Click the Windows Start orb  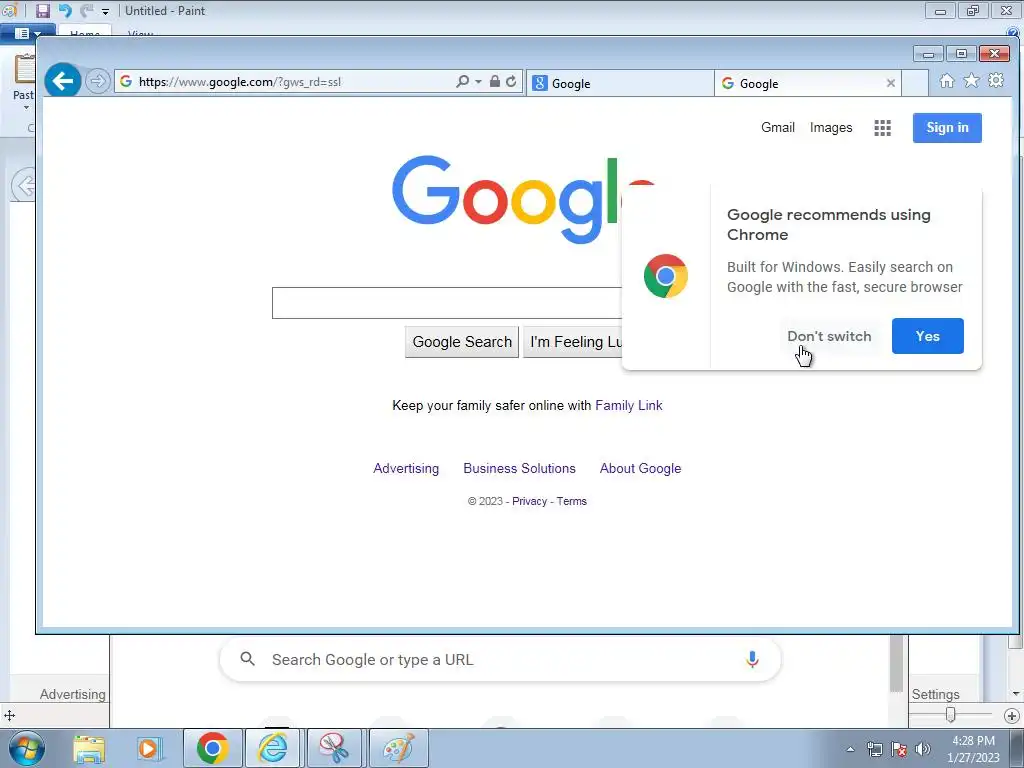27,748
